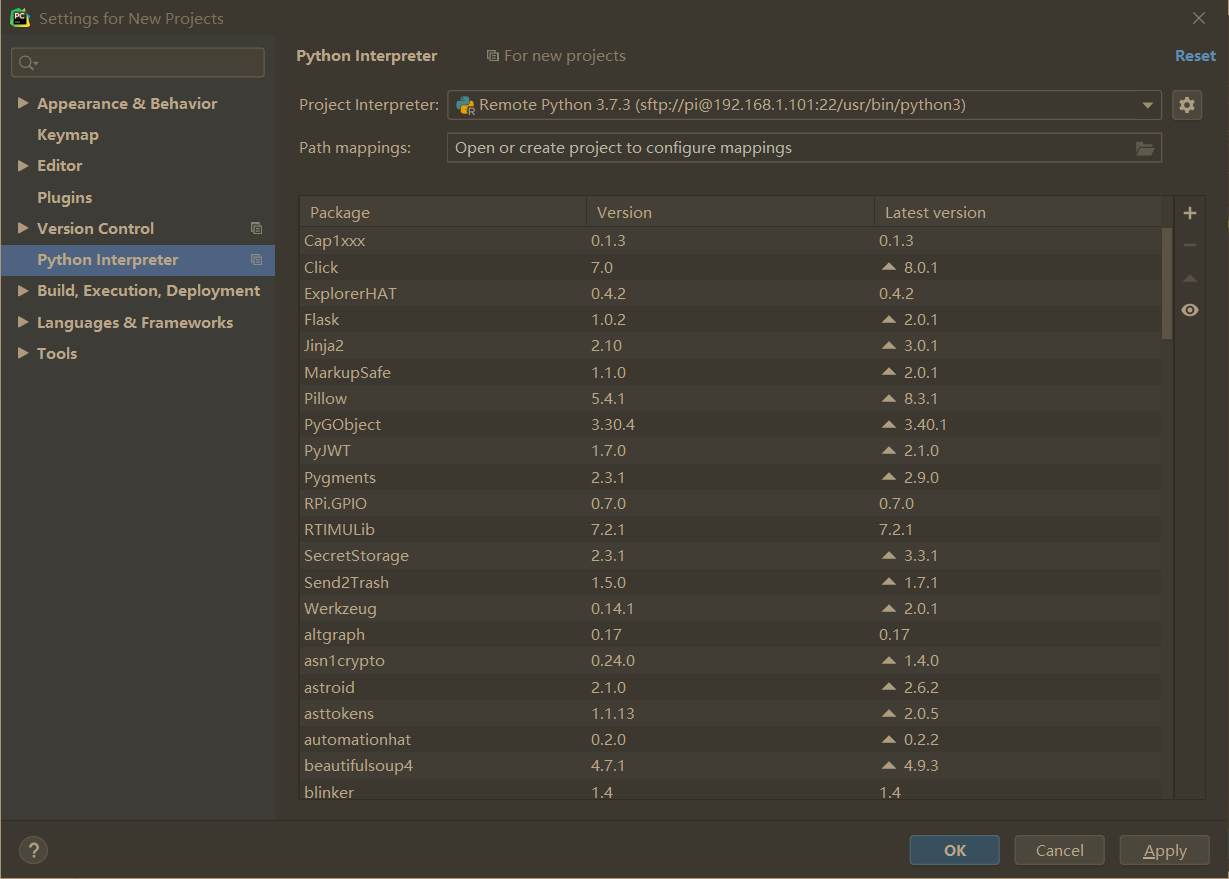Open interpreter settings with the gear icon
Viewport: 1229px width, 879px height.
[x=1187, y=104]
